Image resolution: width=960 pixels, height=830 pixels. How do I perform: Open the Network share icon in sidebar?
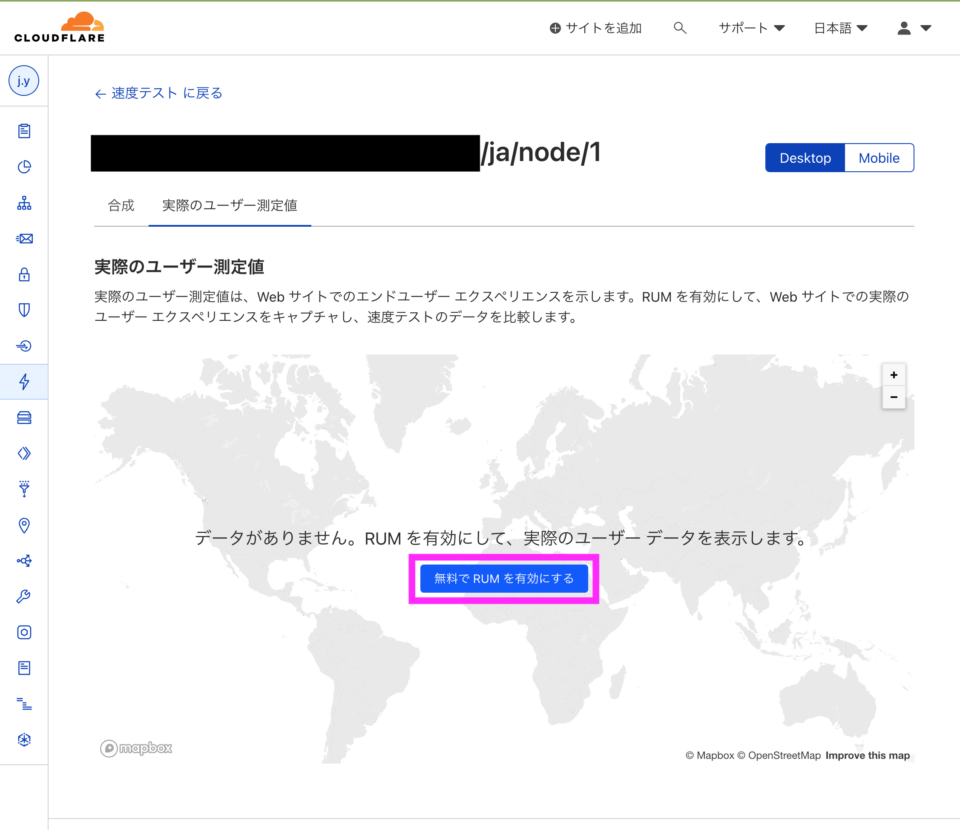(x=24, y=561)
